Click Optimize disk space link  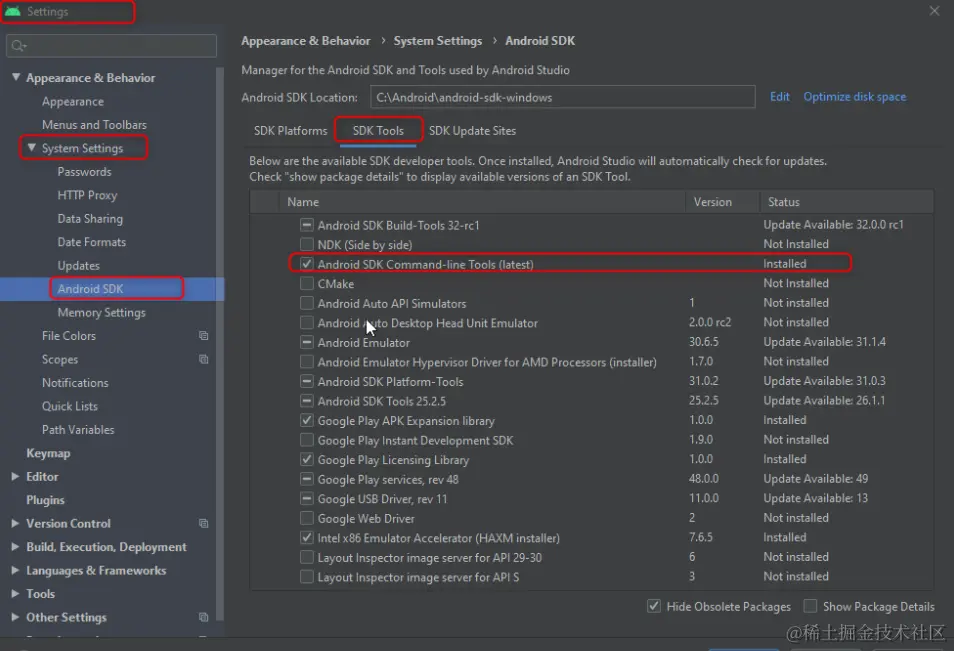(x=854, y=97)
